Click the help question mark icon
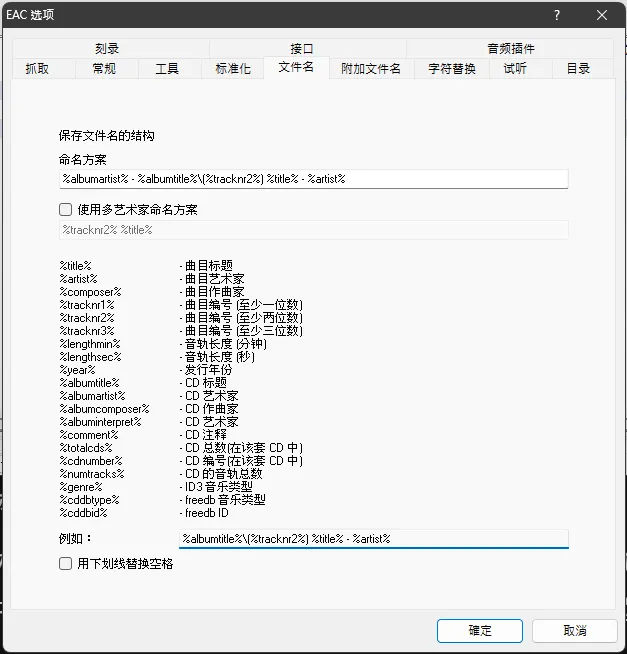627x654 pixels. click(556, 15)
